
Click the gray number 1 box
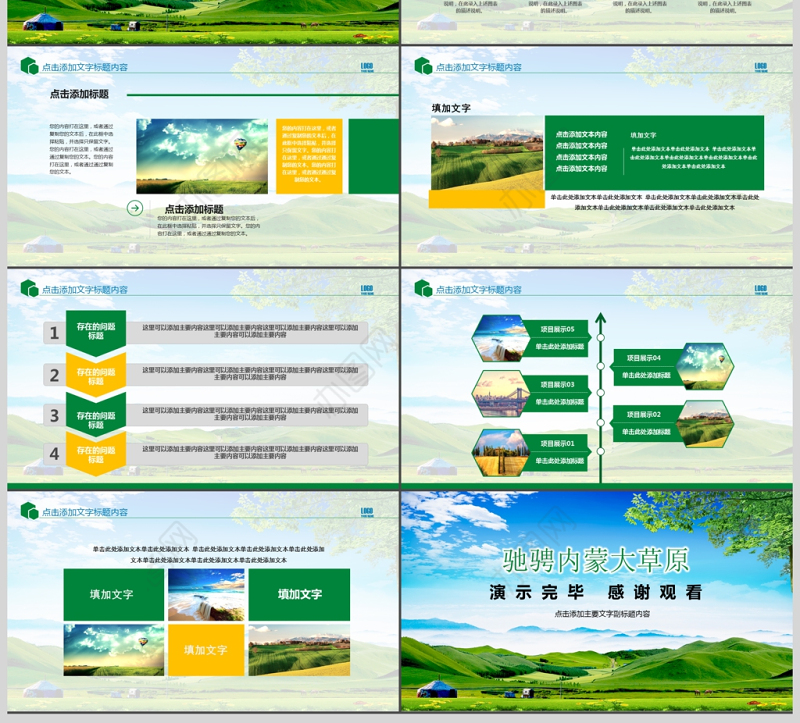click(x=54, y=334)
